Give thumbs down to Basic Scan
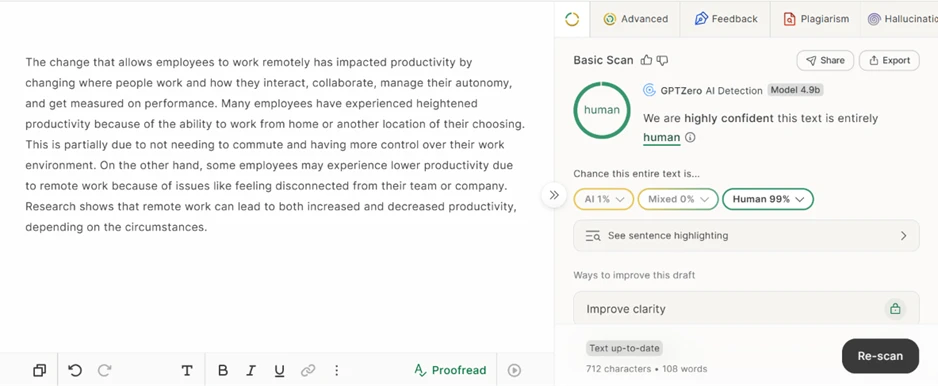Screen dimensions: 938x386 pos(662,60)
